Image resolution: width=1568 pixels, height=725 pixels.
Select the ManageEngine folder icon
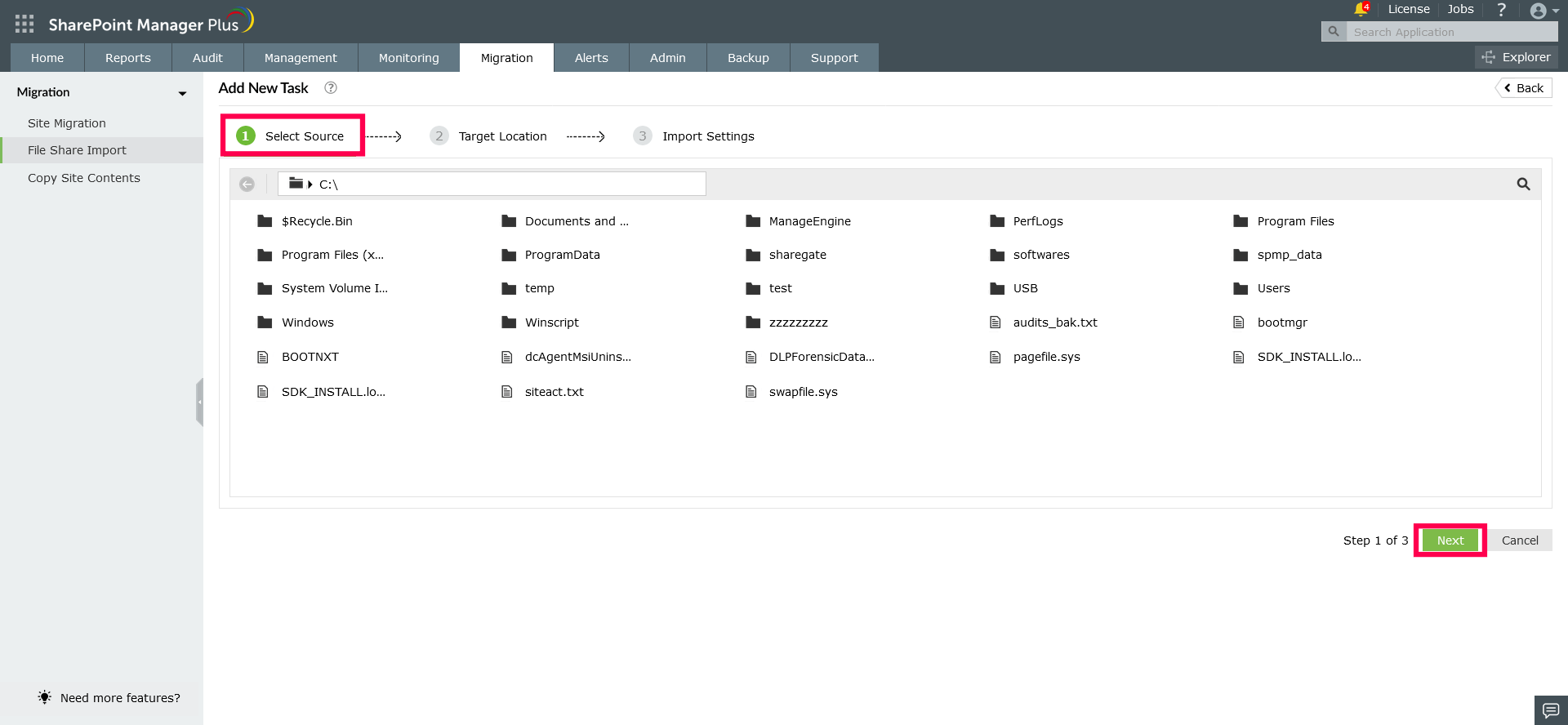click(753, 221)
